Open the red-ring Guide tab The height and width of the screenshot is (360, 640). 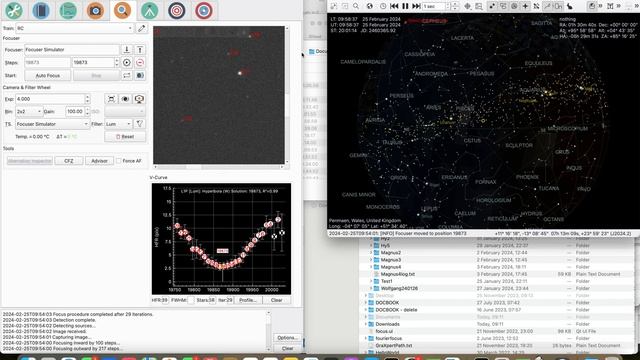point(204,10)
